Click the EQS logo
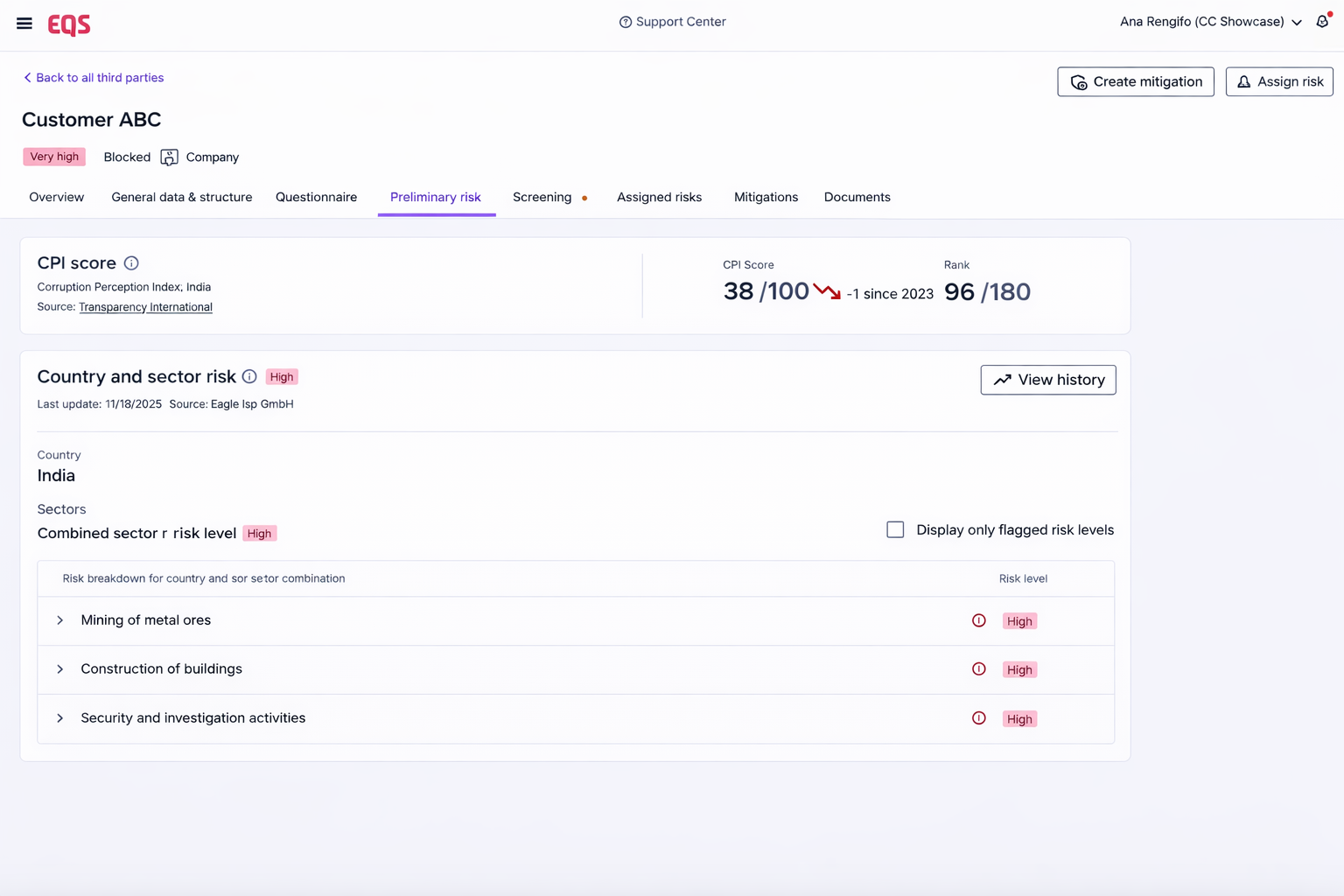Image resolution: width=1344 pixels, height=896 pixels. click(69, 24)
